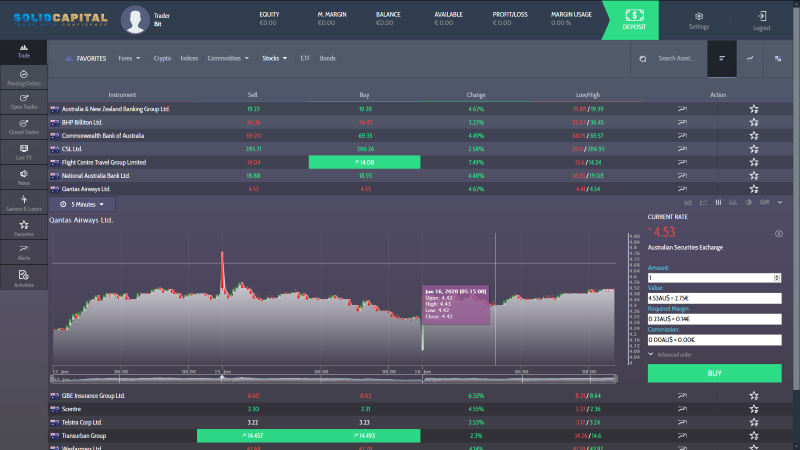Switch to the list view layout icon

click(722, 59)
